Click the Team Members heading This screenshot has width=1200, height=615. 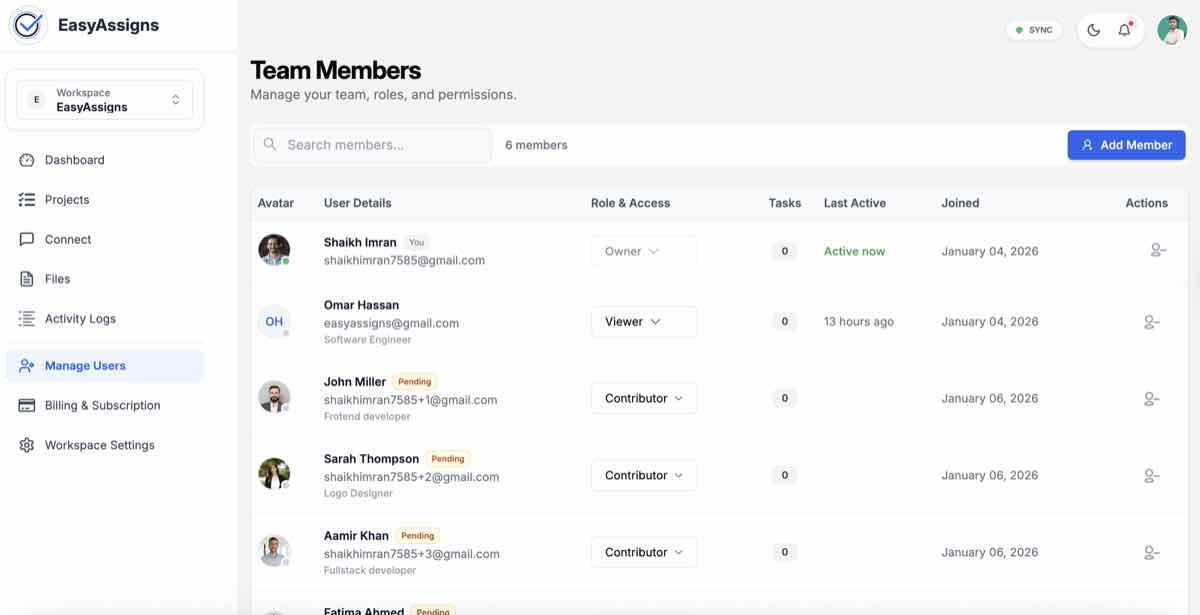335,70
